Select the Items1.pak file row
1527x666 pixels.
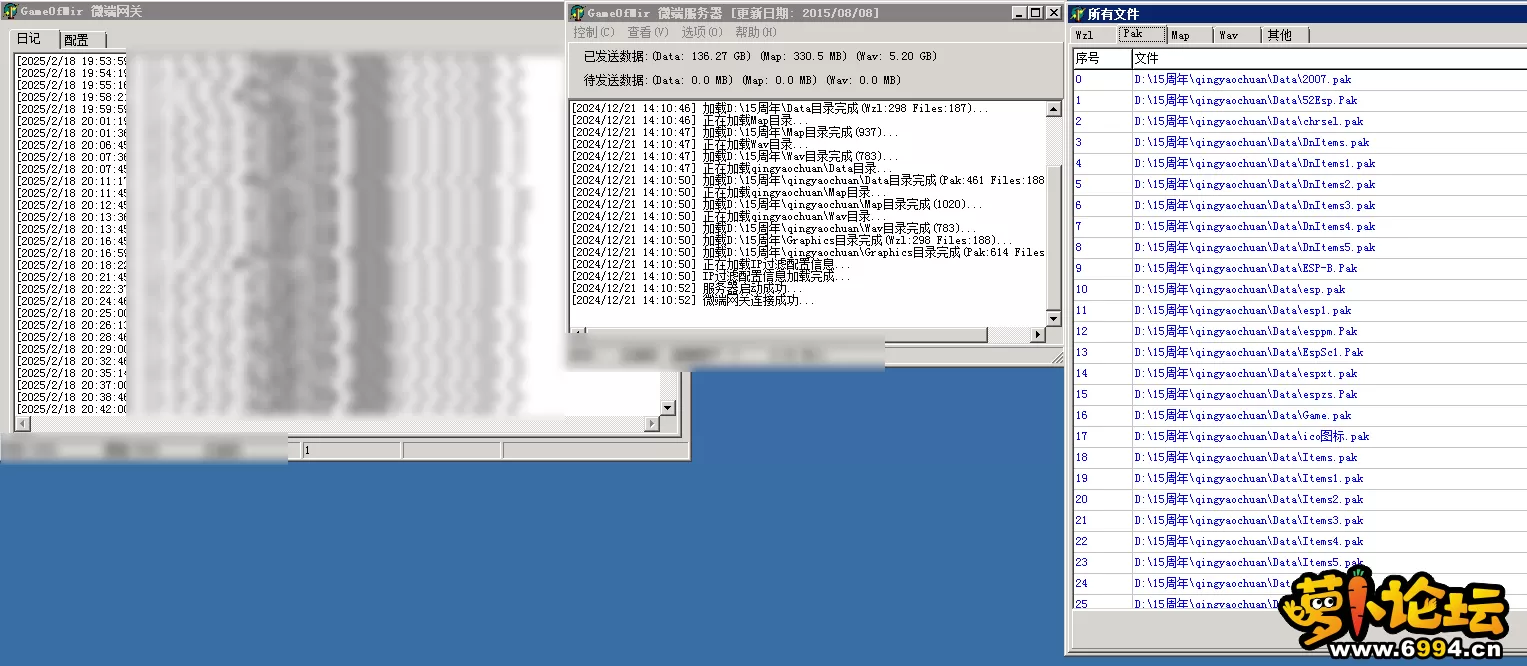point(1298,478)
